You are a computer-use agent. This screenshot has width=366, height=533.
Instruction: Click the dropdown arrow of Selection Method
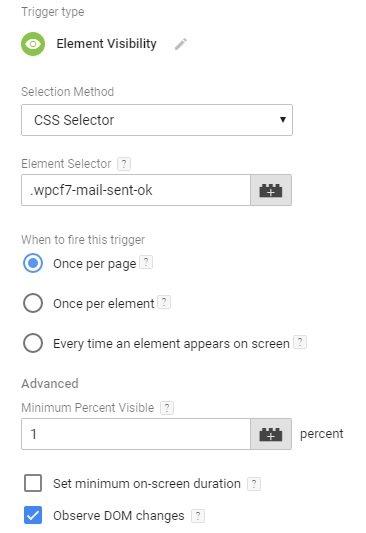282,119
